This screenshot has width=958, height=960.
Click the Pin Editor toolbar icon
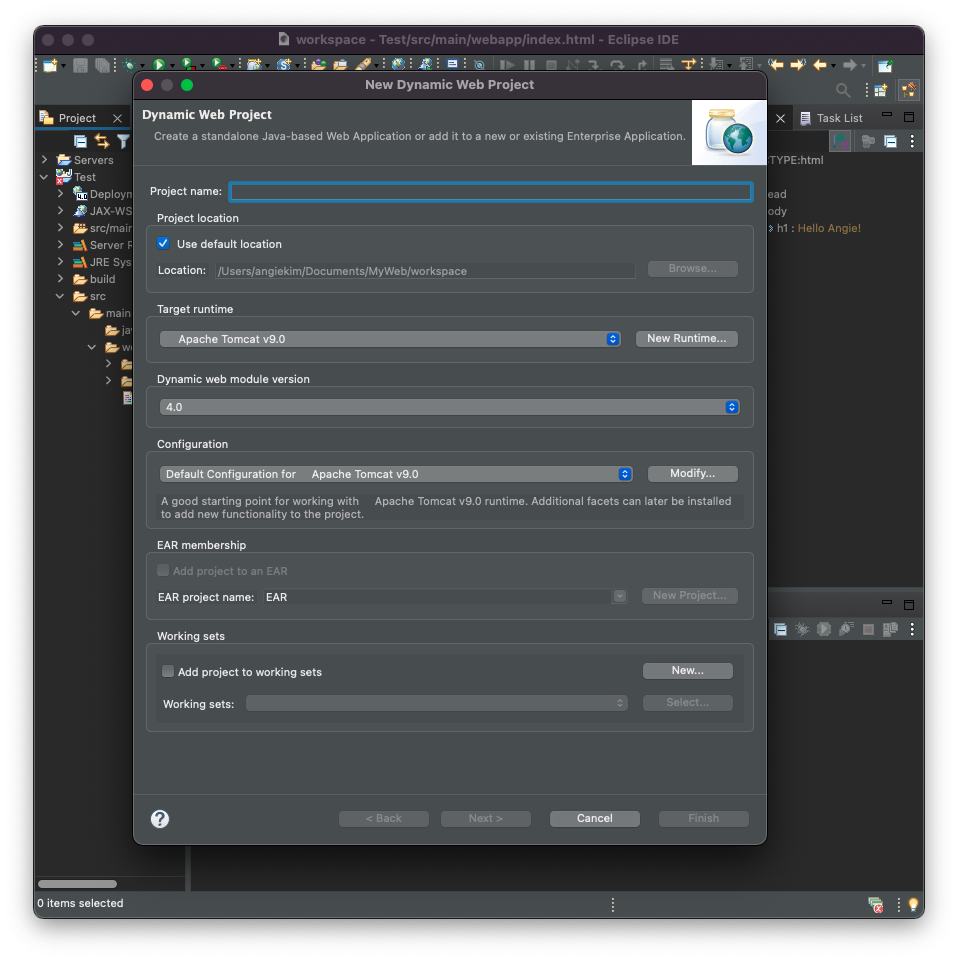click(x=885, y=65)
